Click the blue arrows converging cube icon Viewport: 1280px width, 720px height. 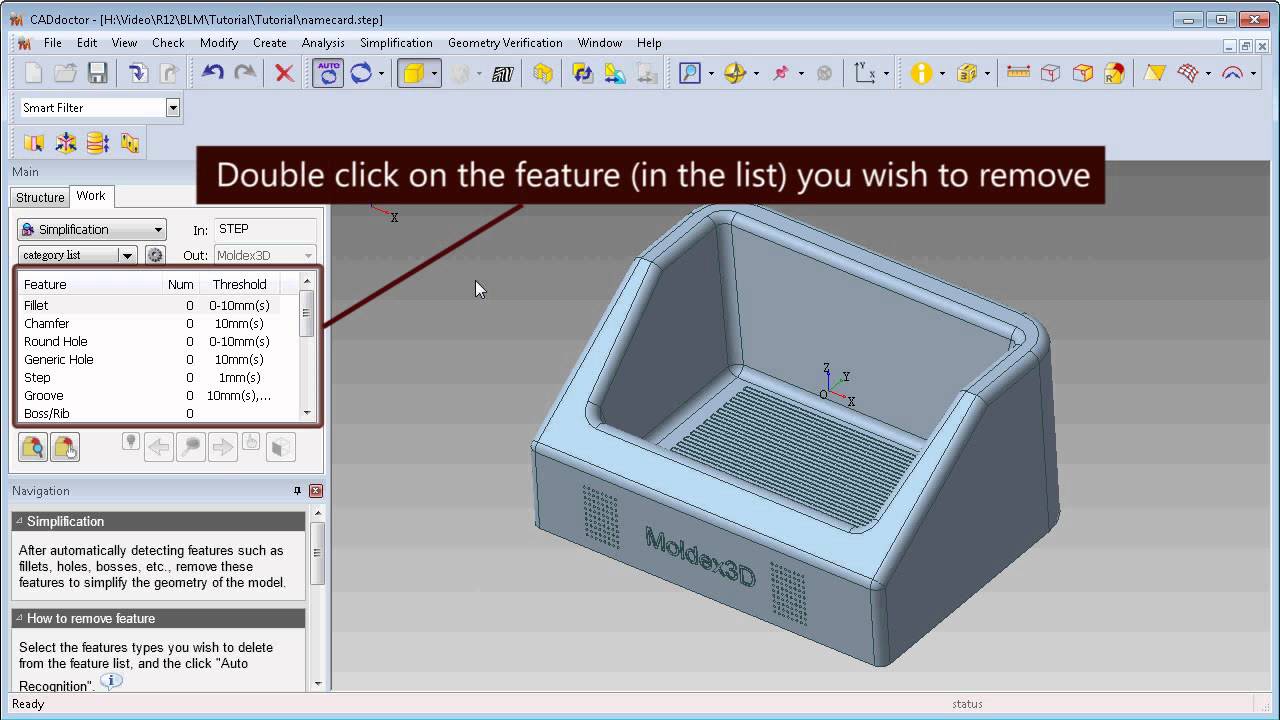tap(66, 143)
